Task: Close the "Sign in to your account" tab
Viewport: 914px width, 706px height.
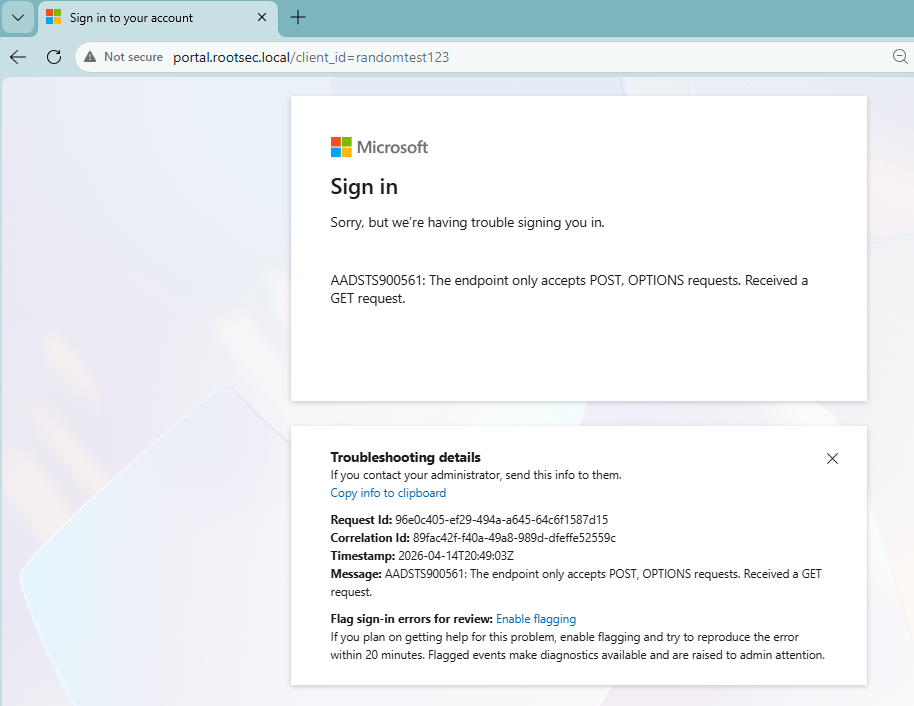Action: coord(261,18)
